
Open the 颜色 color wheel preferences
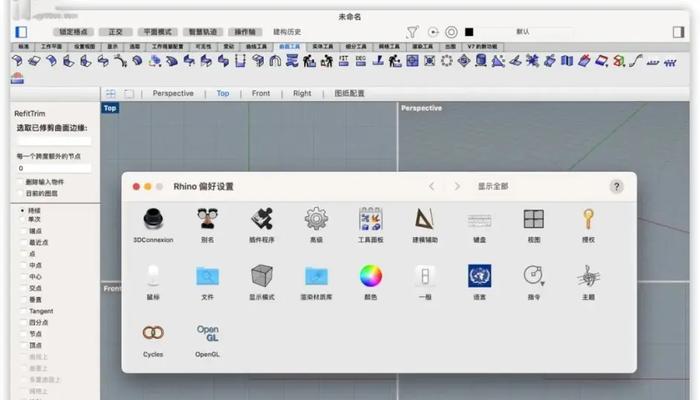click(x=371, y=276)
